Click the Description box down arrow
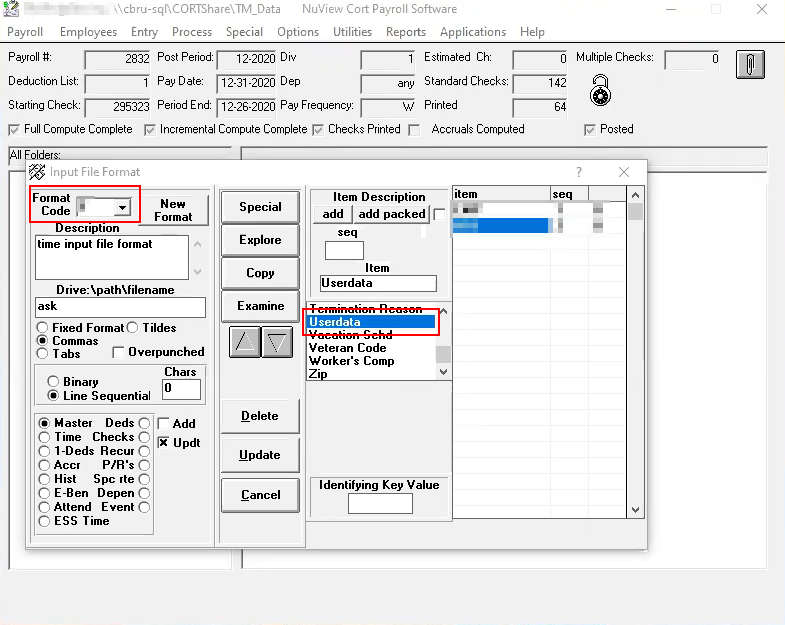 198,271
